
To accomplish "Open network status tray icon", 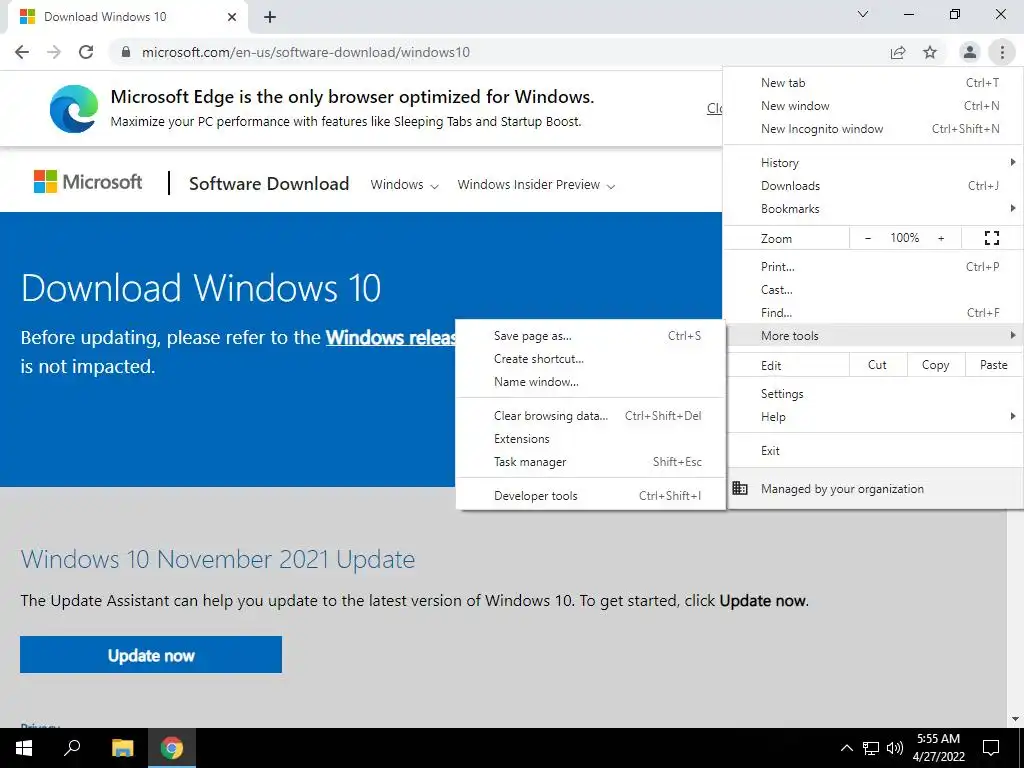I will pos(871,748).
